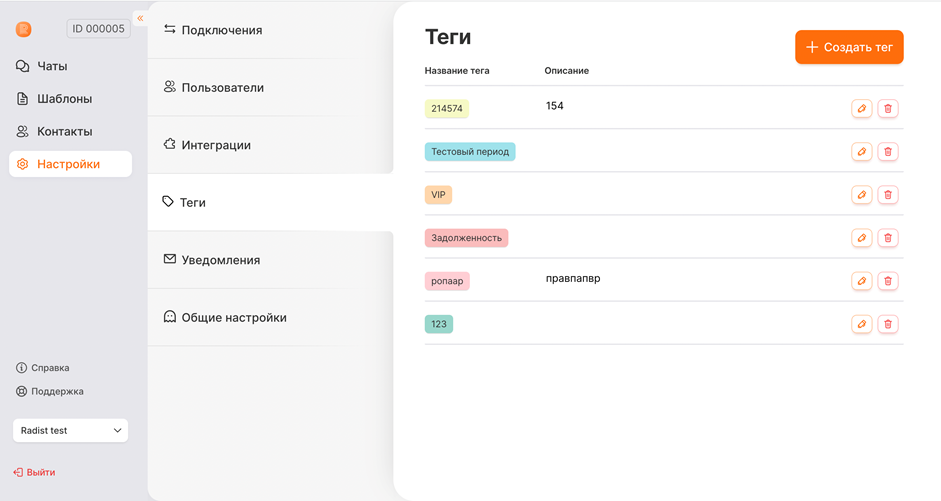Viewport: 941px width, 501px height.
Task: Collapse the sidebar with double chevron
Action: pyautogui.click(x=140, y=18)
